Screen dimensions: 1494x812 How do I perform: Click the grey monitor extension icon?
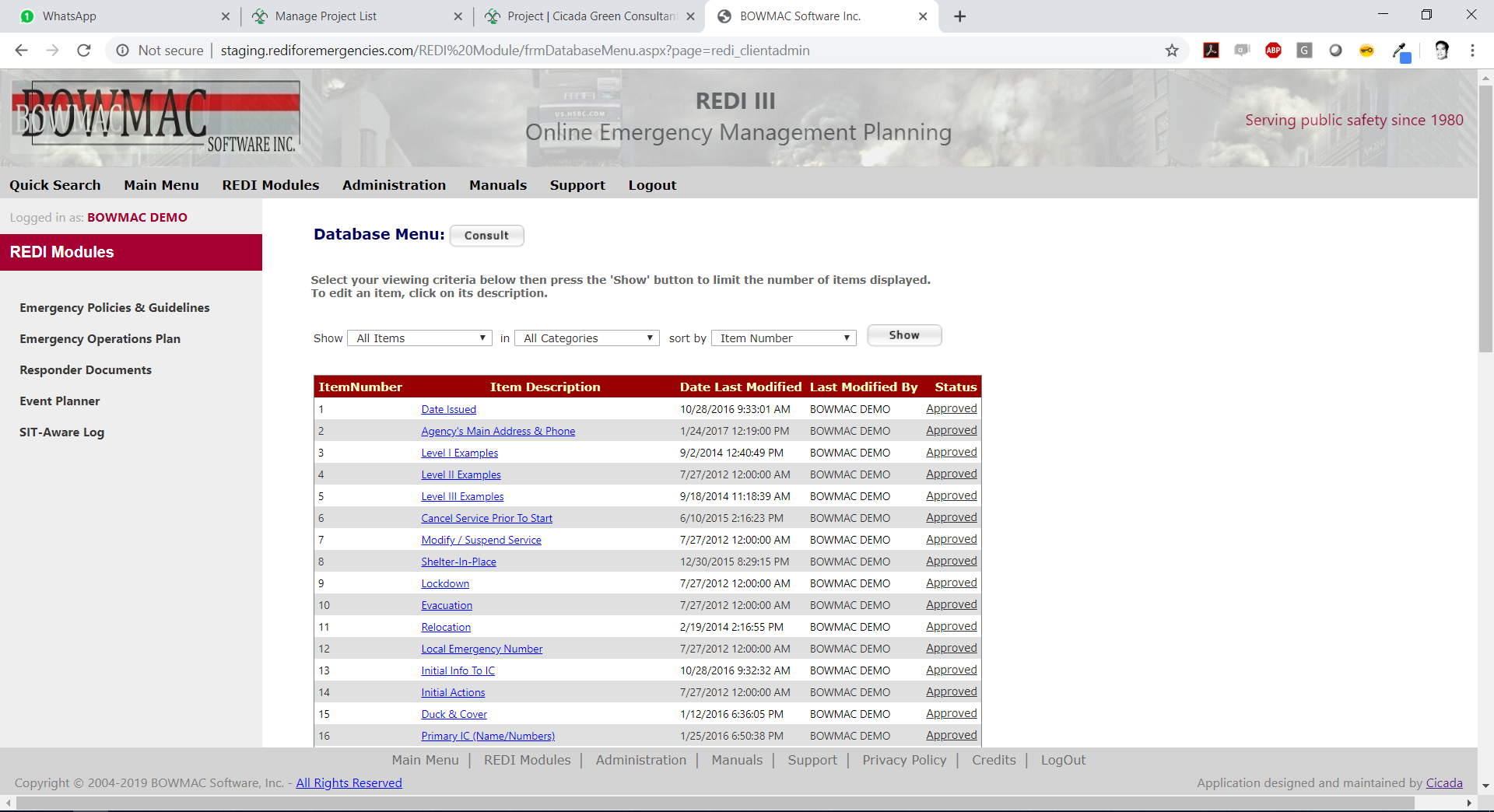[1242, 51]
